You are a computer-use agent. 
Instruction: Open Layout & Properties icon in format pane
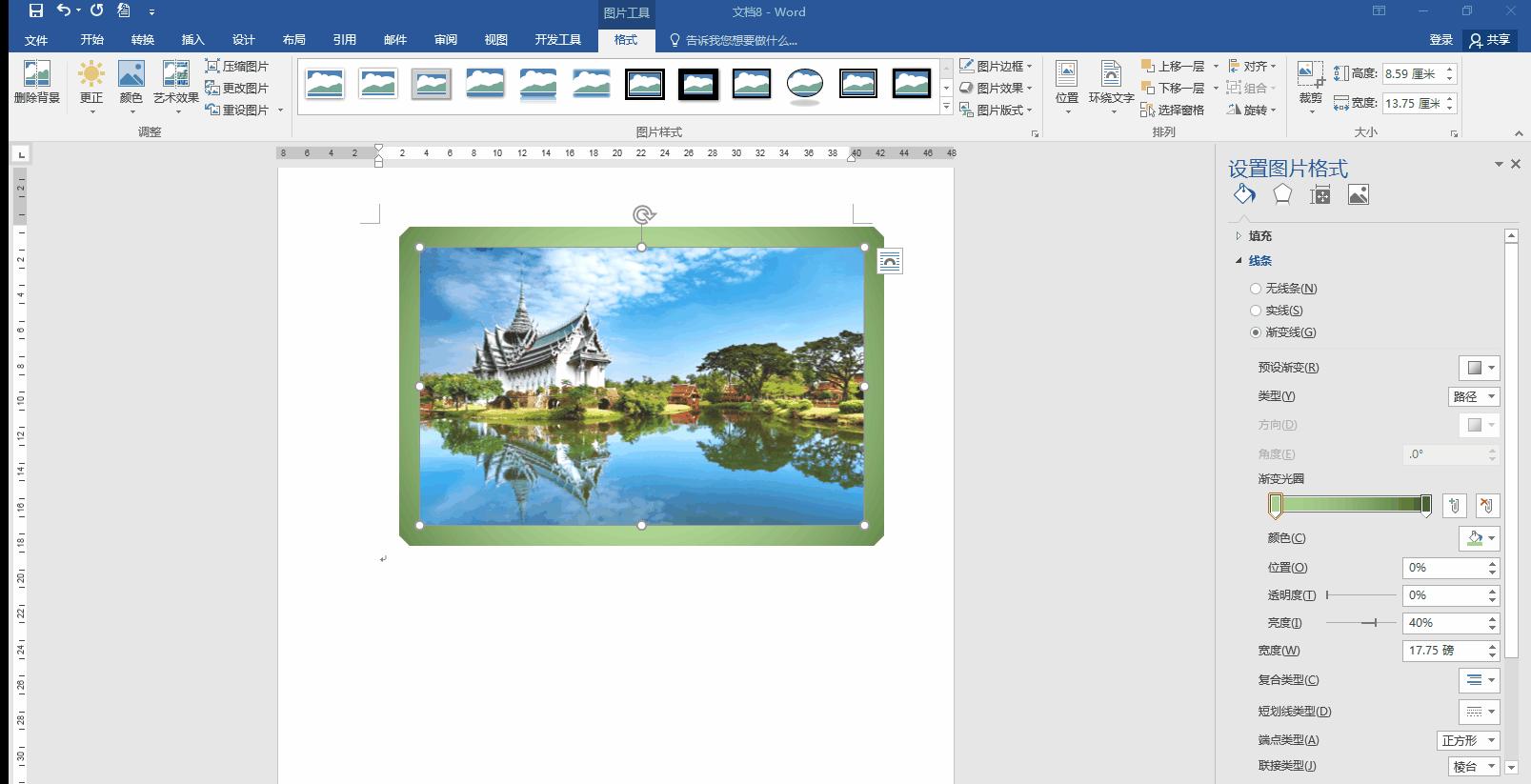click(1320, 195)
